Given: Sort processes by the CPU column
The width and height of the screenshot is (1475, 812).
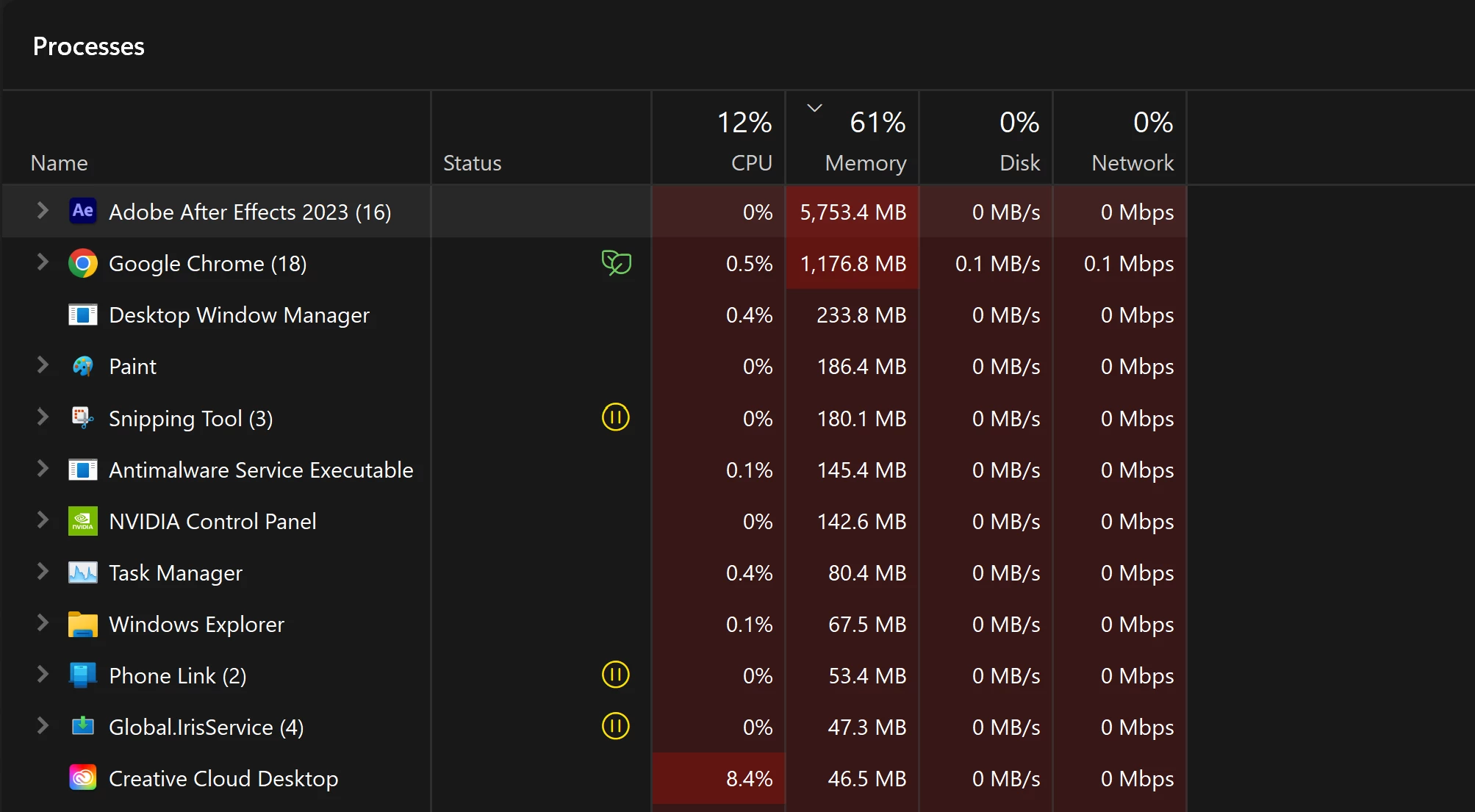Looking at the screenshot, I should [751, 162].
